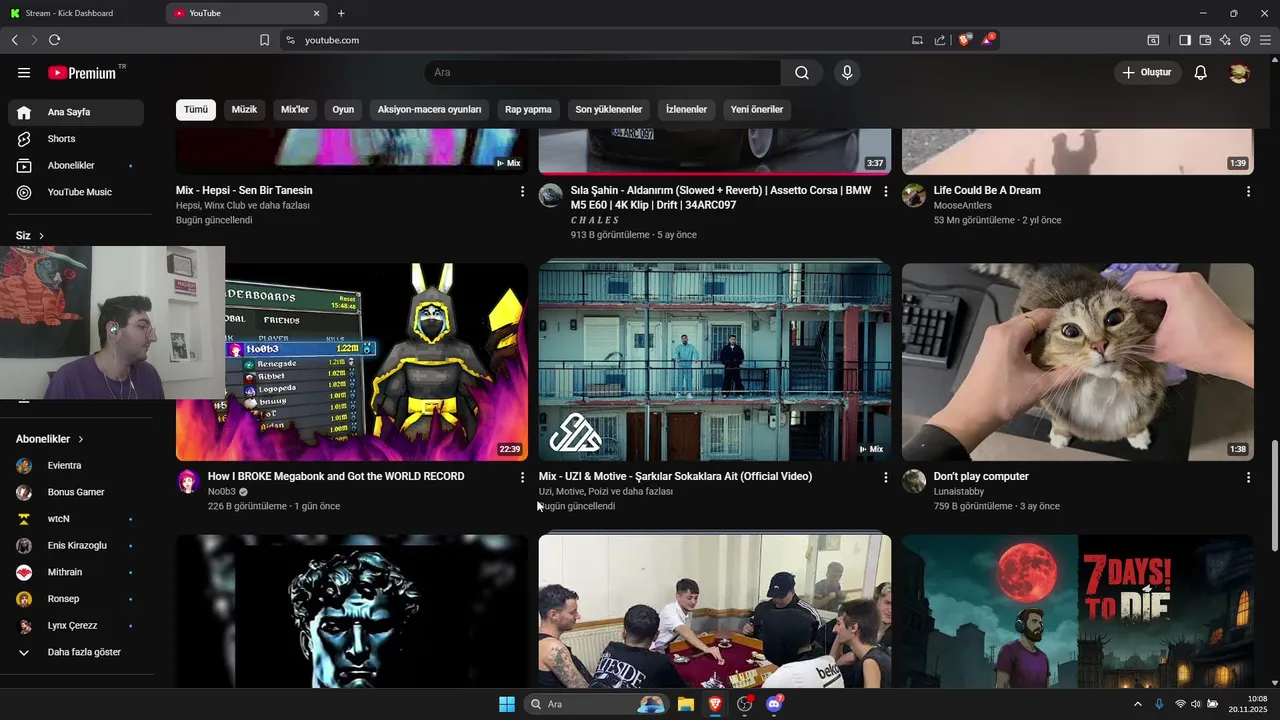
Task: Open the Shorts sidebar icon
Action: pos(24,139)
